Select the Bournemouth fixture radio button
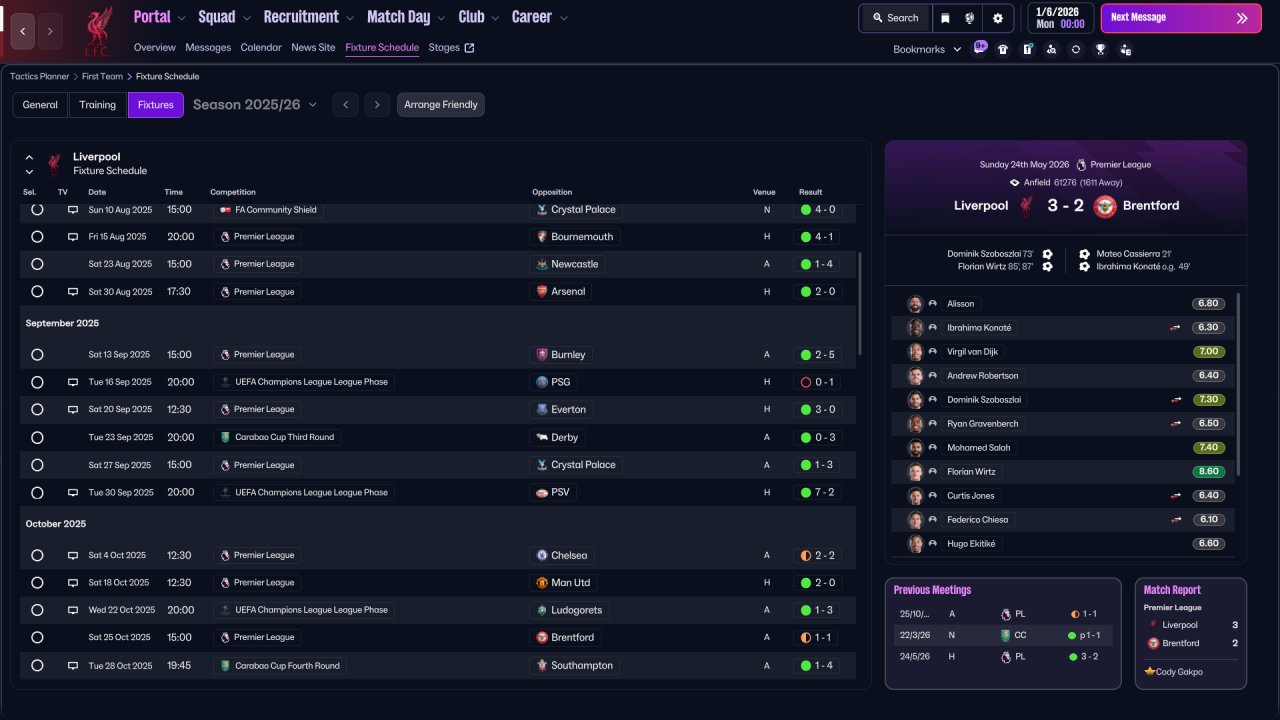 click(x=37, y=237)
